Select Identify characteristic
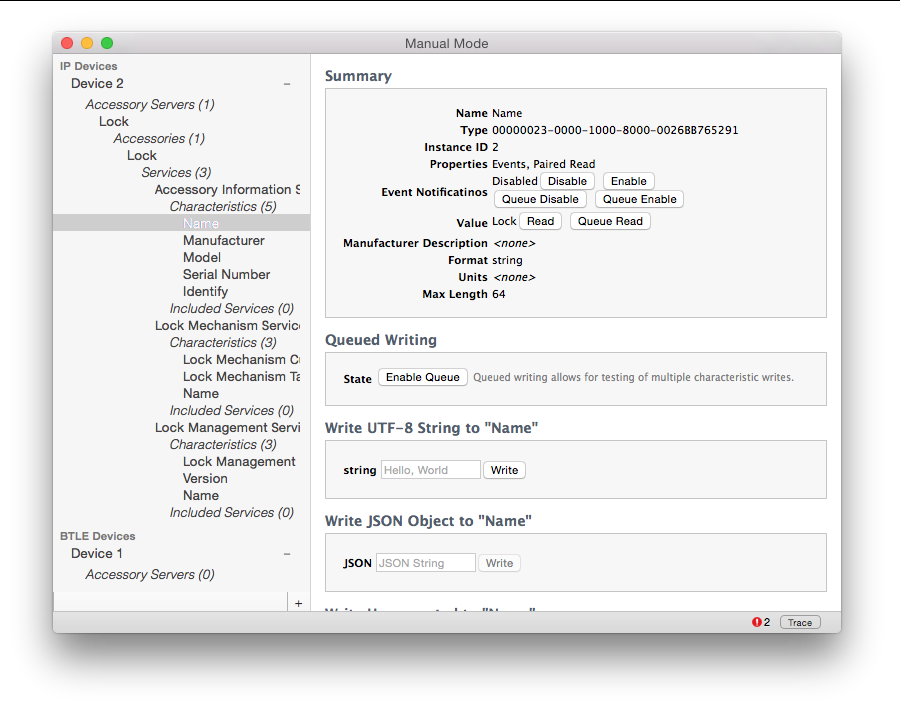This screenshot has width=900, height=713. (x=205, y=292)
